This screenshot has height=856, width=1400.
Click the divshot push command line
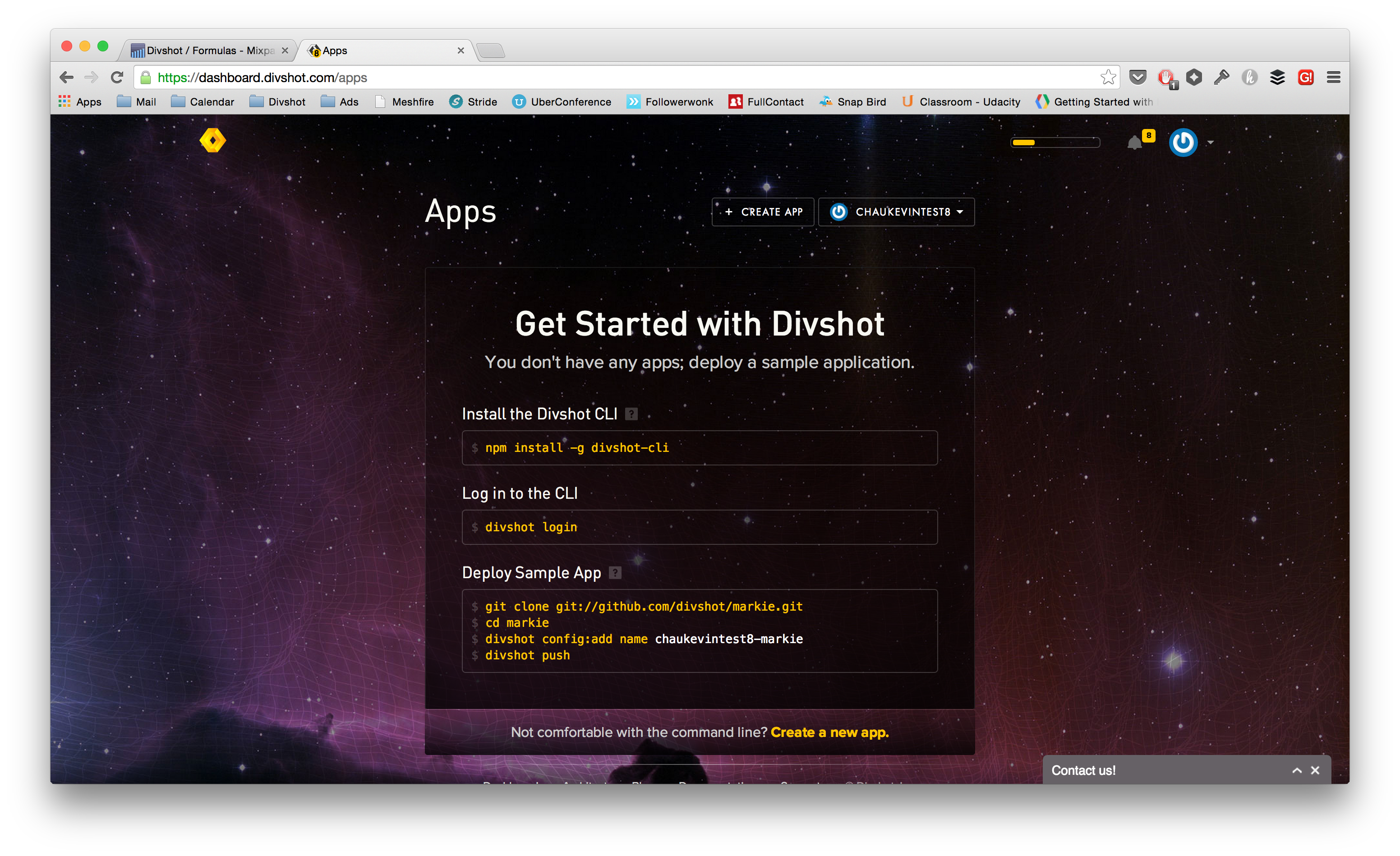pos(527,655)
